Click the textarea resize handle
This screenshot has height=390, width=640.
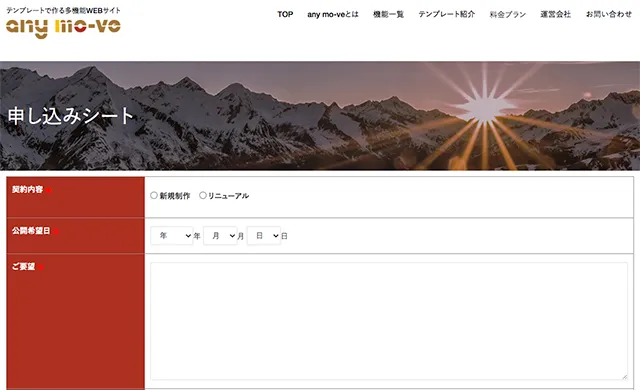click(624, 377)
